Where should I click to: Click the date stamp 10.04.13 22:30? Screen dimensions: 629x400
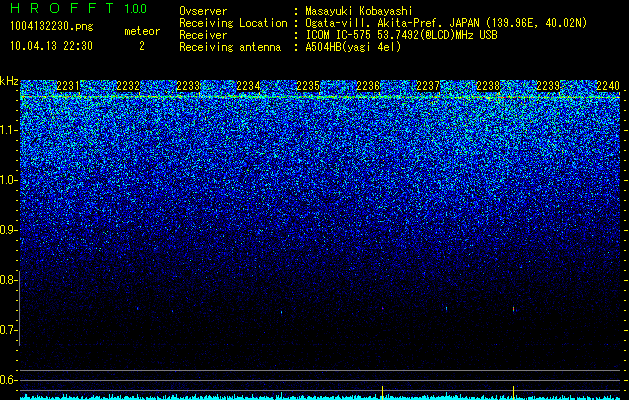click(51, 46)
